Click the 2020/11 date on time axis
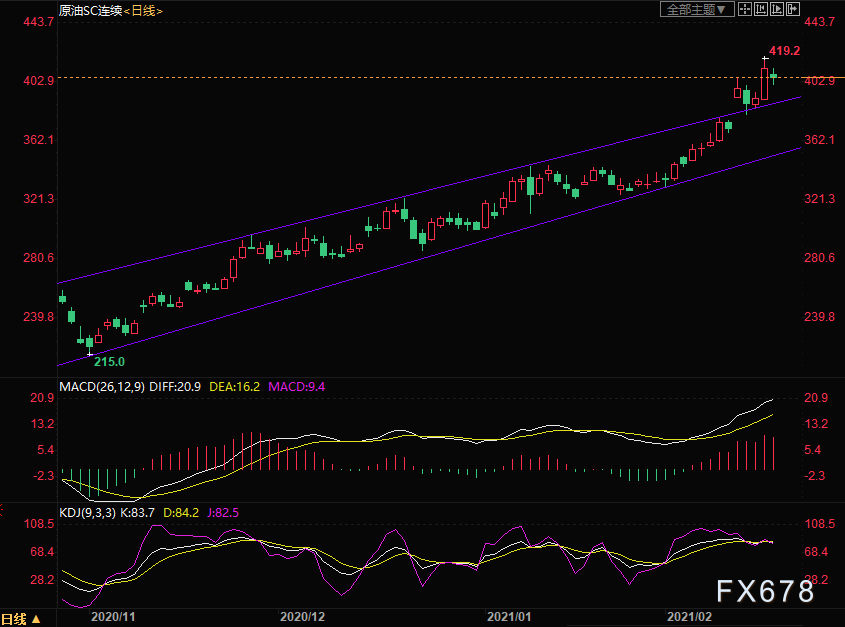The height and width of the screenshot is (627, 845). tap(113, 618)
